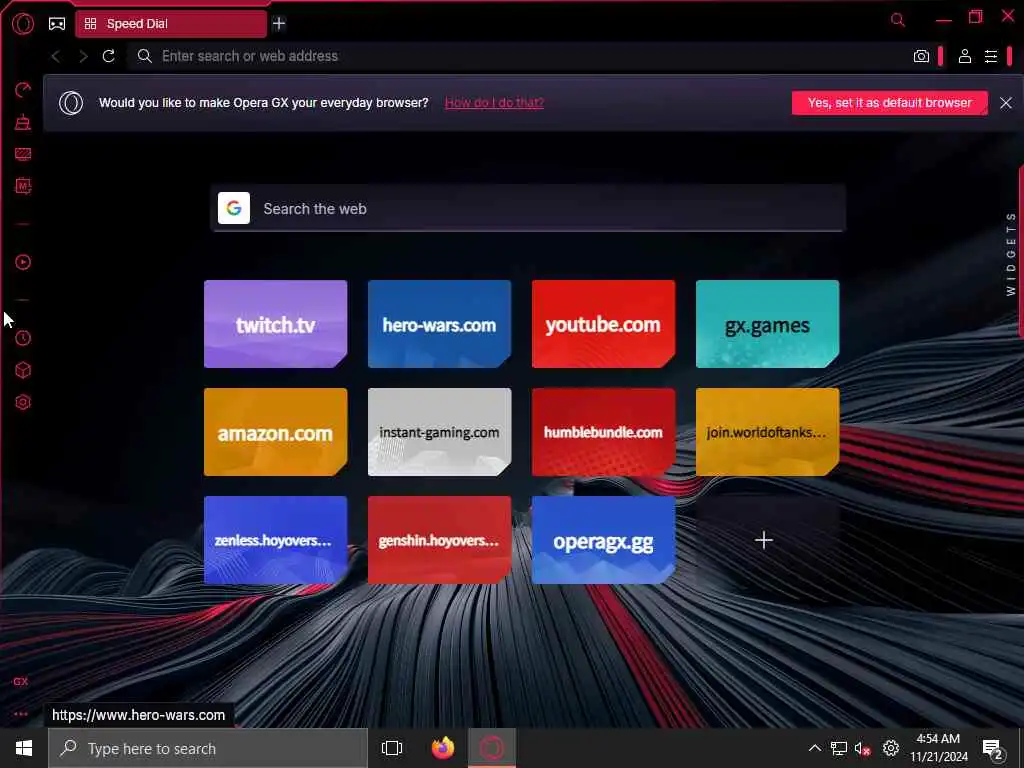Open the amazon.com speed dial tile

coord(276,432)
